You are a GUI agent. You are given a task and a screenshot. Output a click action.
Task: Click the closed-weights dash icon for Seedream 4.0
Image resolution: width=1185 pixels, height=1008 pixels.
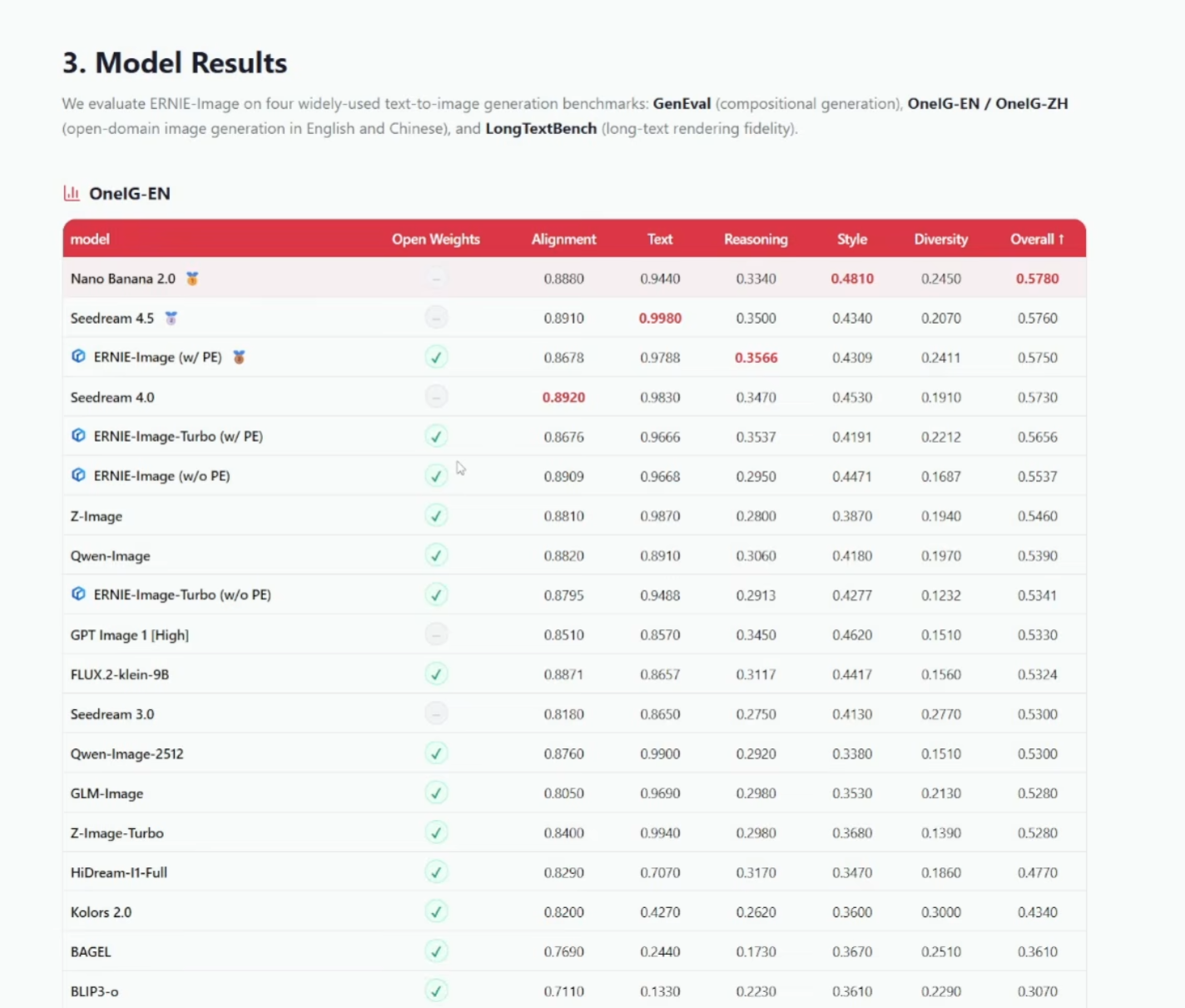pyautogui.click(x=436, y=396)
